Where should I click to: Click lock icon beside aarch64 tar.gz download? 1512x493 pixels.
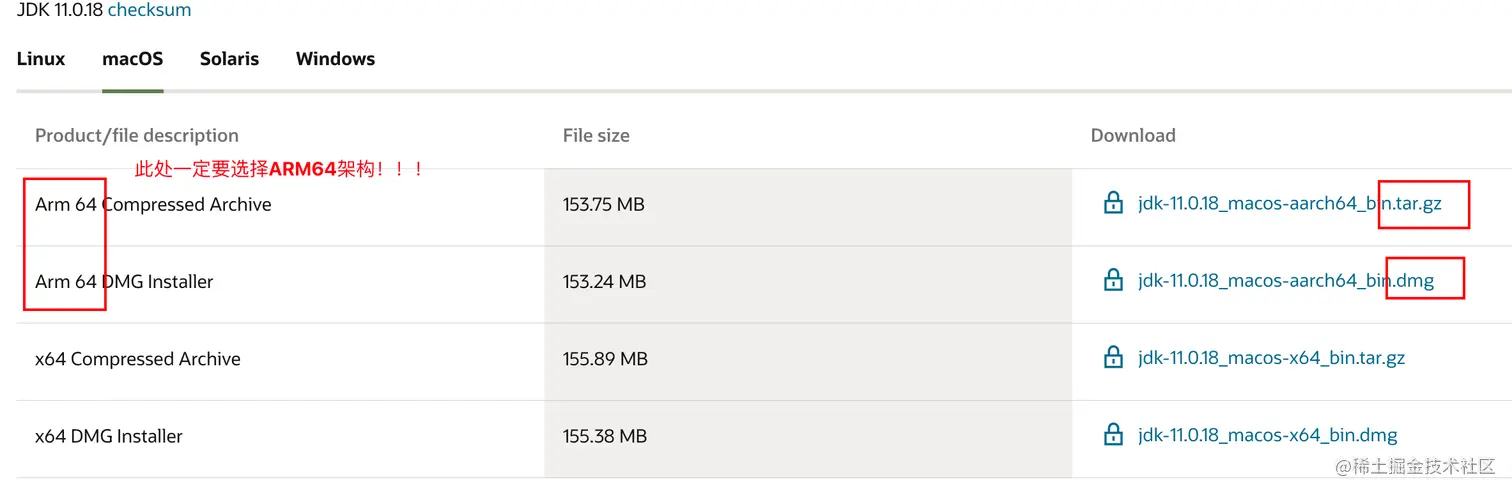[x=1112, y=203]
